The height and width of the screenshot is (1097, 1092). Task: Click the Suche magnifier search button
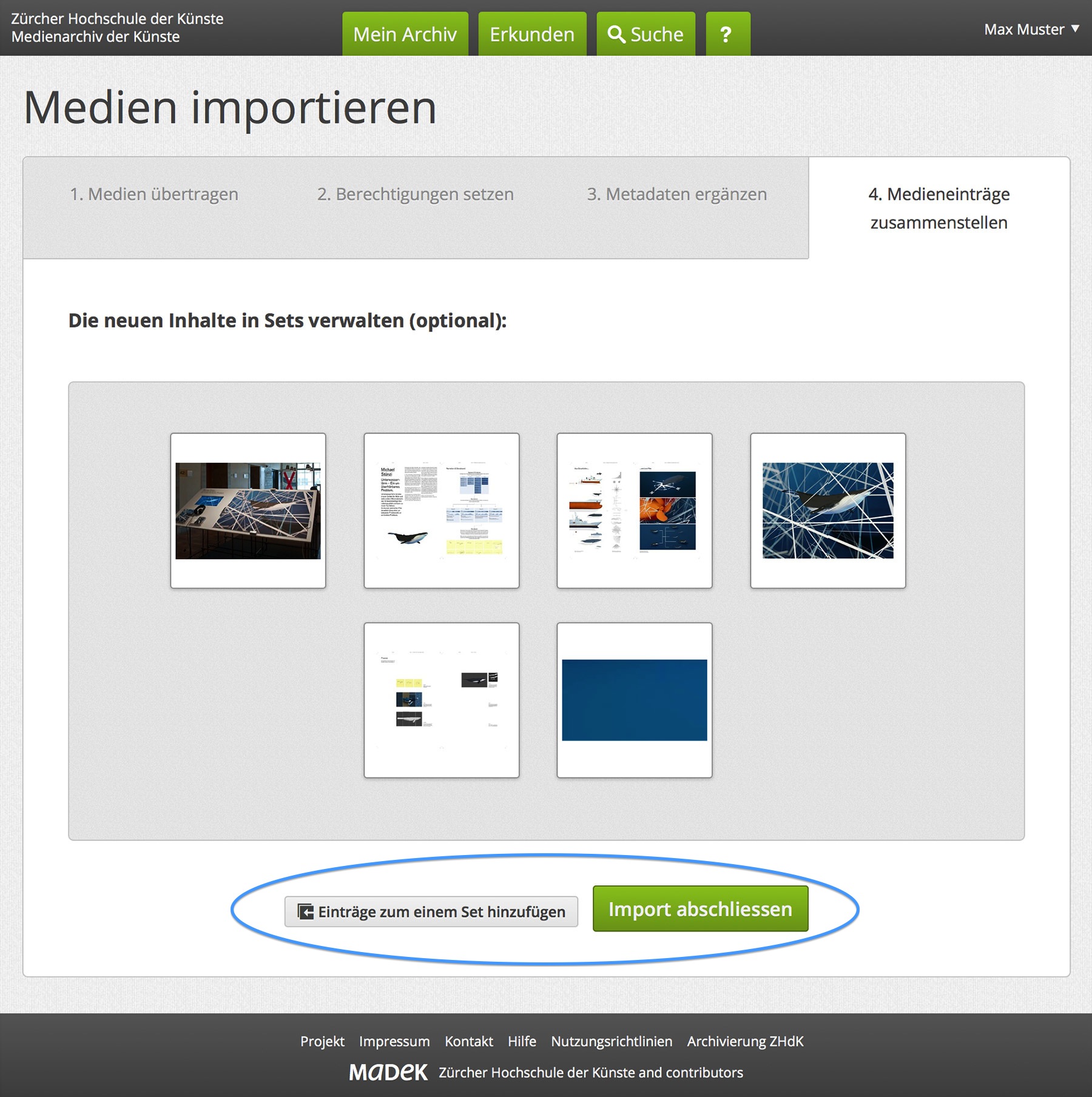pyautogui.click(x=645, y=34)
